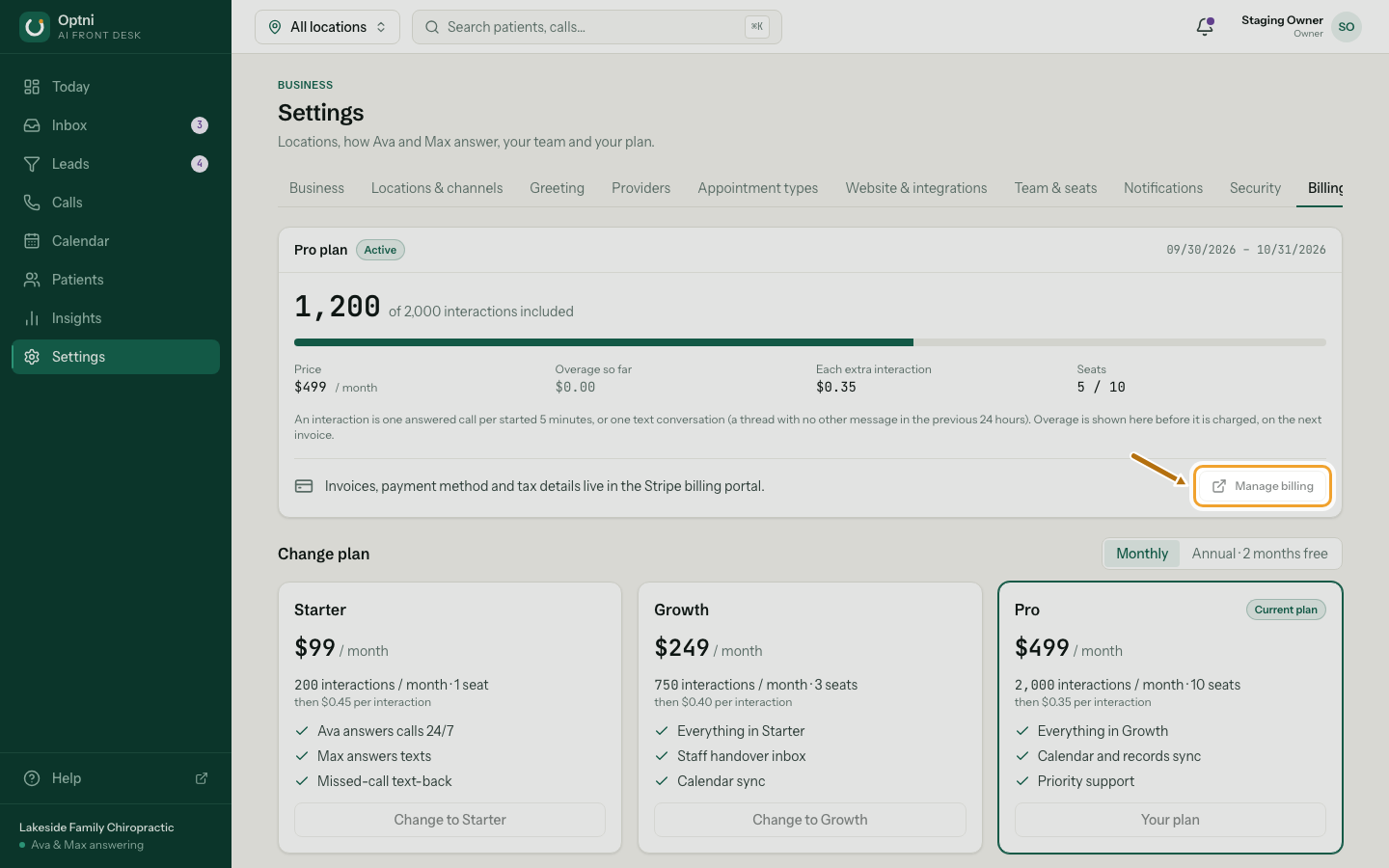The image size is (1389, 868).
Task: Click the Calls phone icon
Action: 32,203
